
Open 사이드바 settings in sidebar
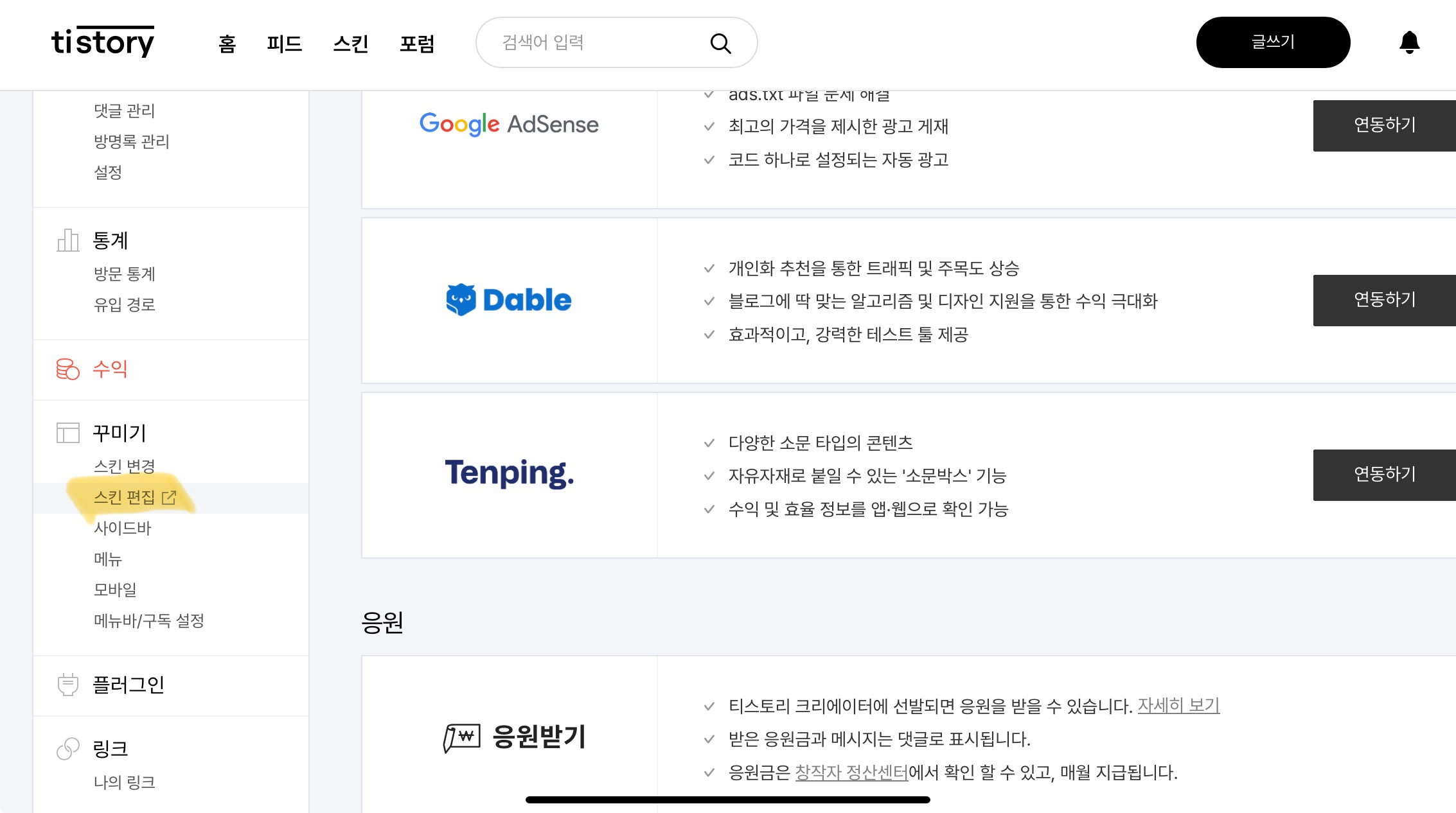[123, 528]
